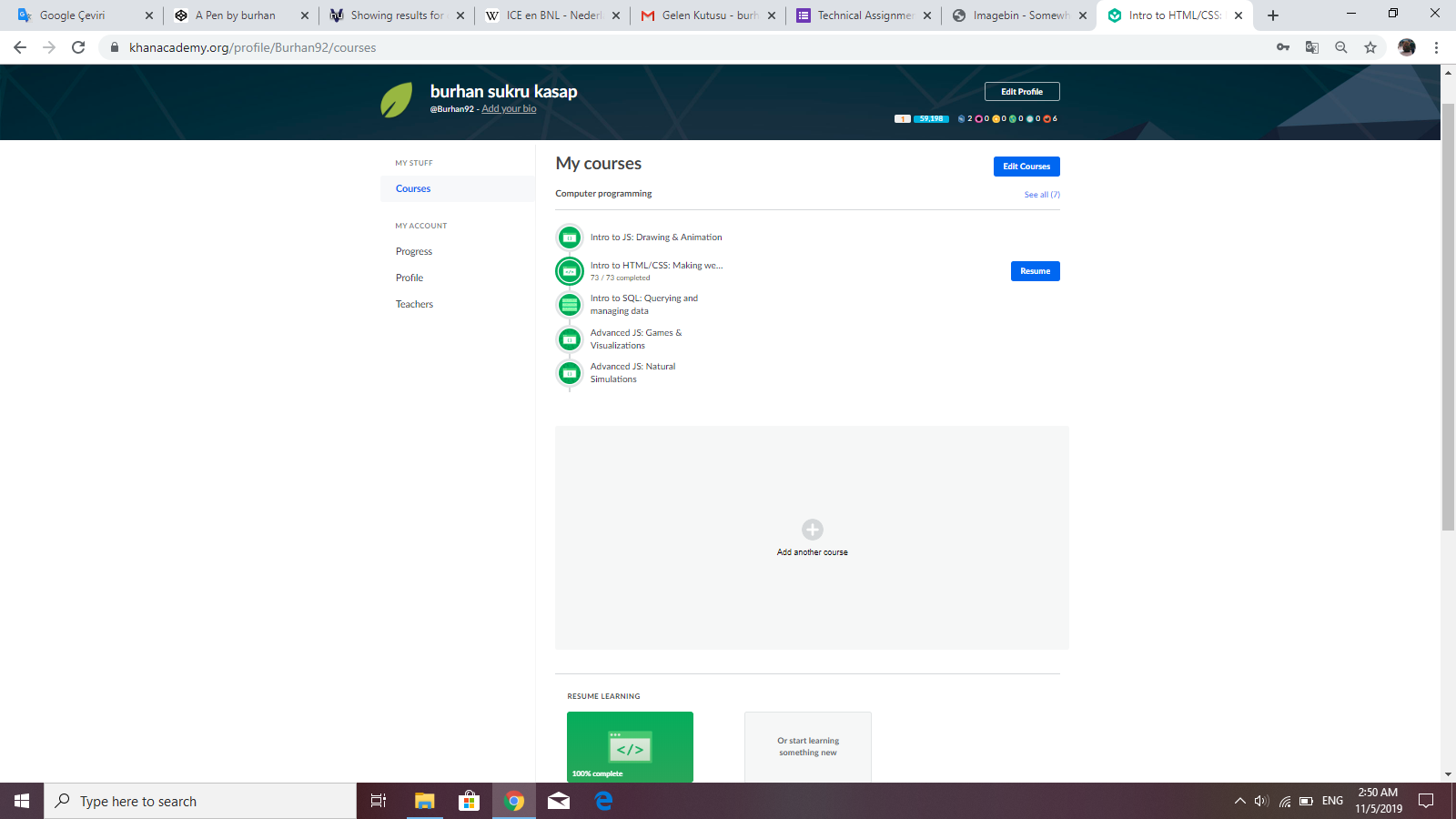Open the battery tray icon

coord(1306,801)
